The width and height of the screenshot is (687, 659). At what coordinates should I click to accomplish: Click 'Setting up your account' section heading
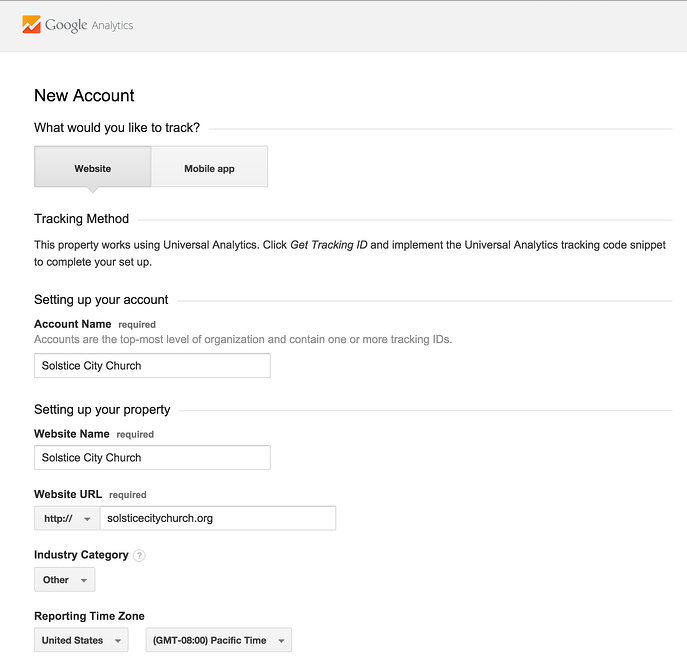pyautogui.click(x=101, y=300)
